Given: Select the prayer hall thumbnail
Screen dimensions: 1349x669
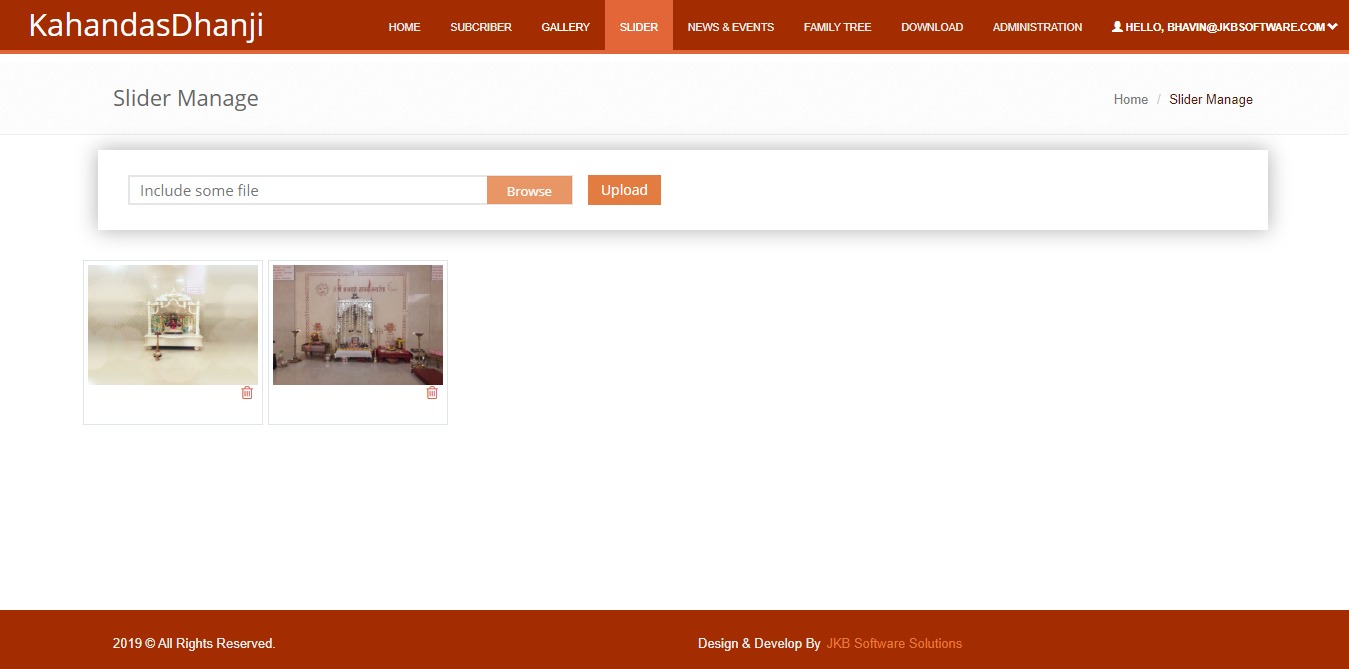Looking at the screenshot, I should [x=358, y=325].
